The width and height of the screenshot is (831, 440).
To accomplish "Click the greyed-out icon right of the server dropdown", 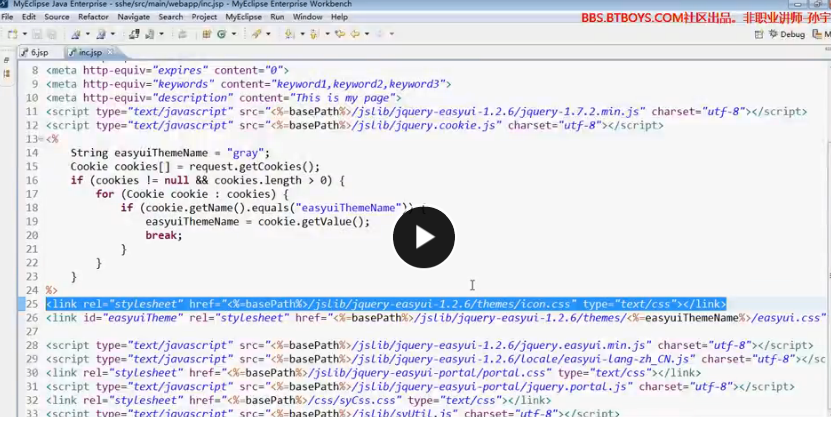I will point(182,34).
